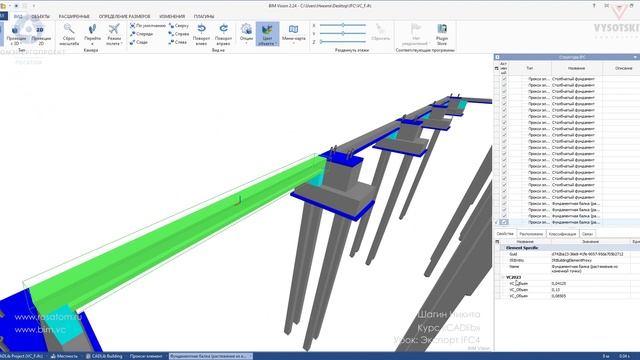View model from top (Сверху)

(x=179, y=26)
